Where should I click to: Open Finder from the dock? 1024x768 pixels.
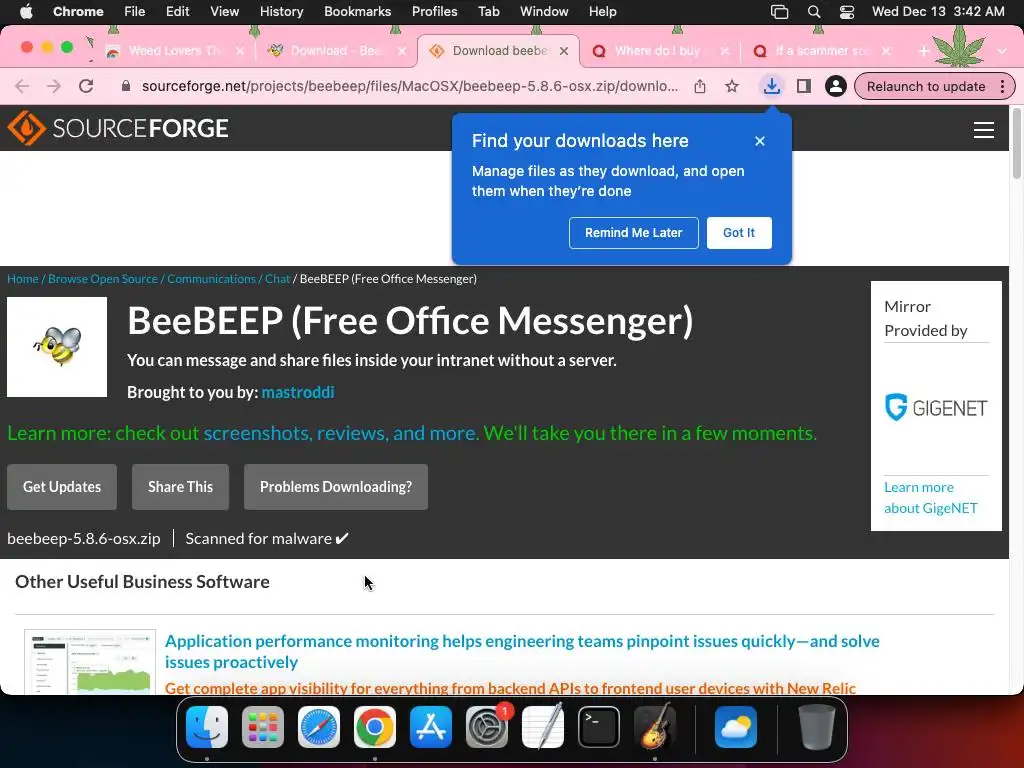(x=207, y=727)
